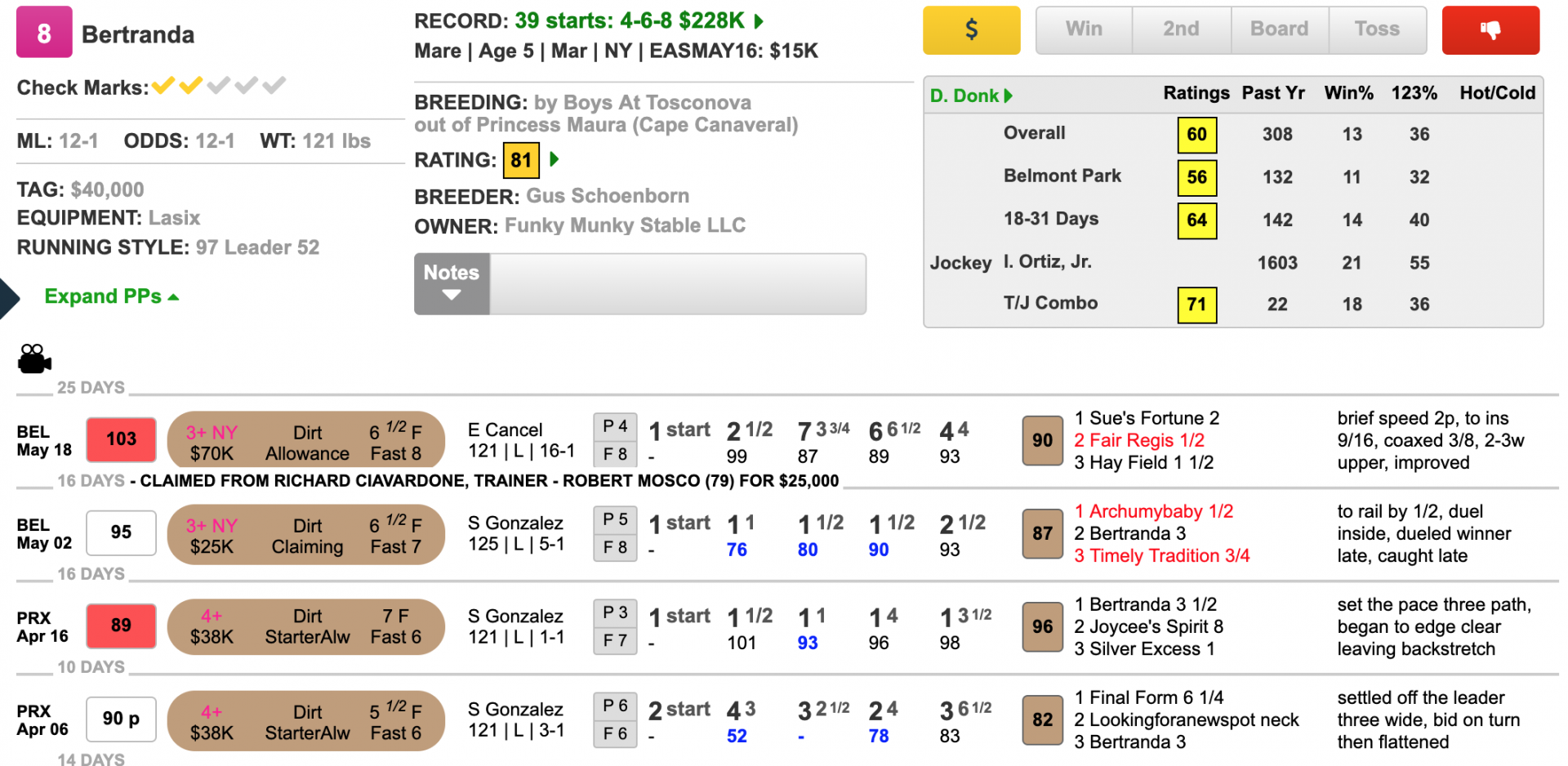
Task: Collapse past performances with Expand PPs
Action: (x=111, y=296)
